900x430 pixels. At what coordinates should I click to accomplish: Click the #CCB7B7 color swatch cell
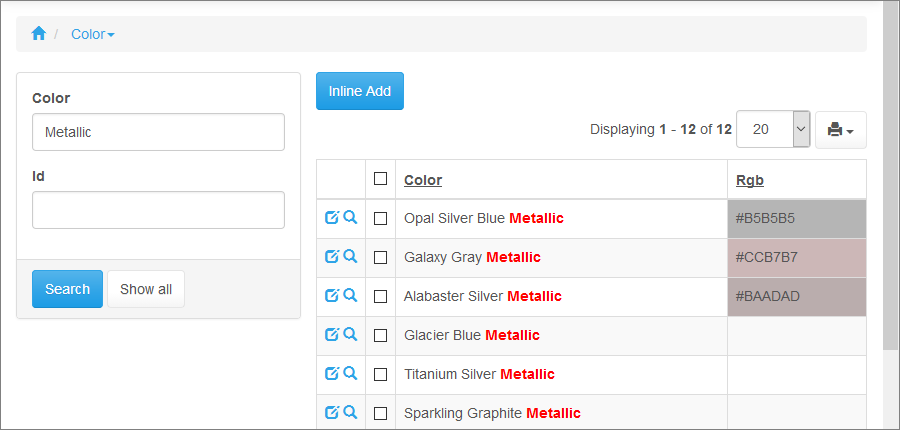pos(796,257)
